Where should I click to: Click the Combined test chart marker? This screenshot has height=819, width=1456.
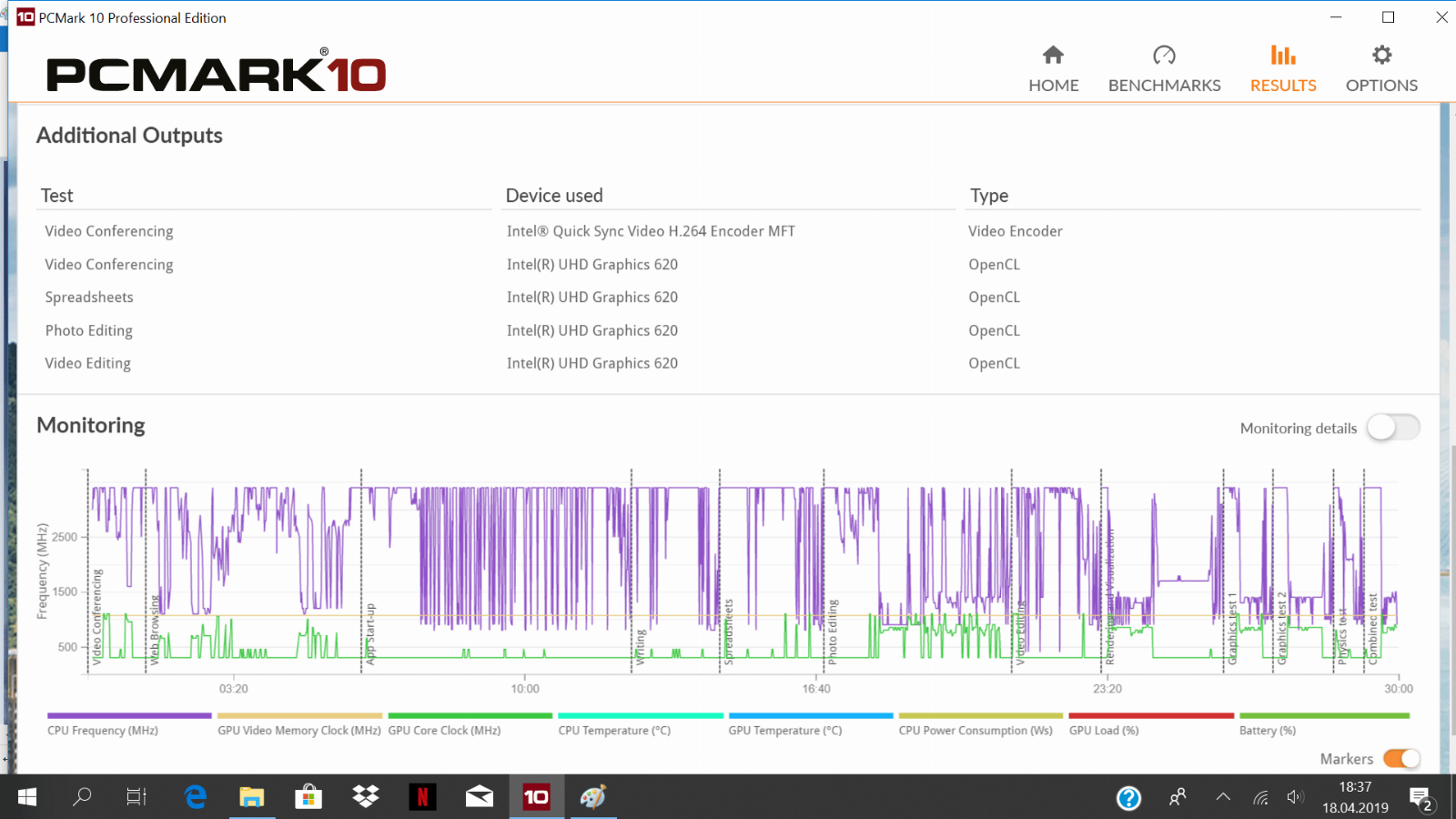coord(1373,629)
